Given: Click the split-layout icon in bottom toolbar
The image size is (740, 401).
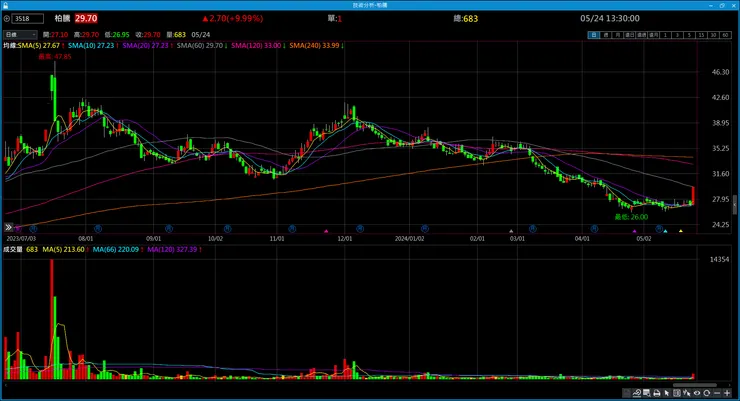Looking at the screenshot, I should point(677,393).
